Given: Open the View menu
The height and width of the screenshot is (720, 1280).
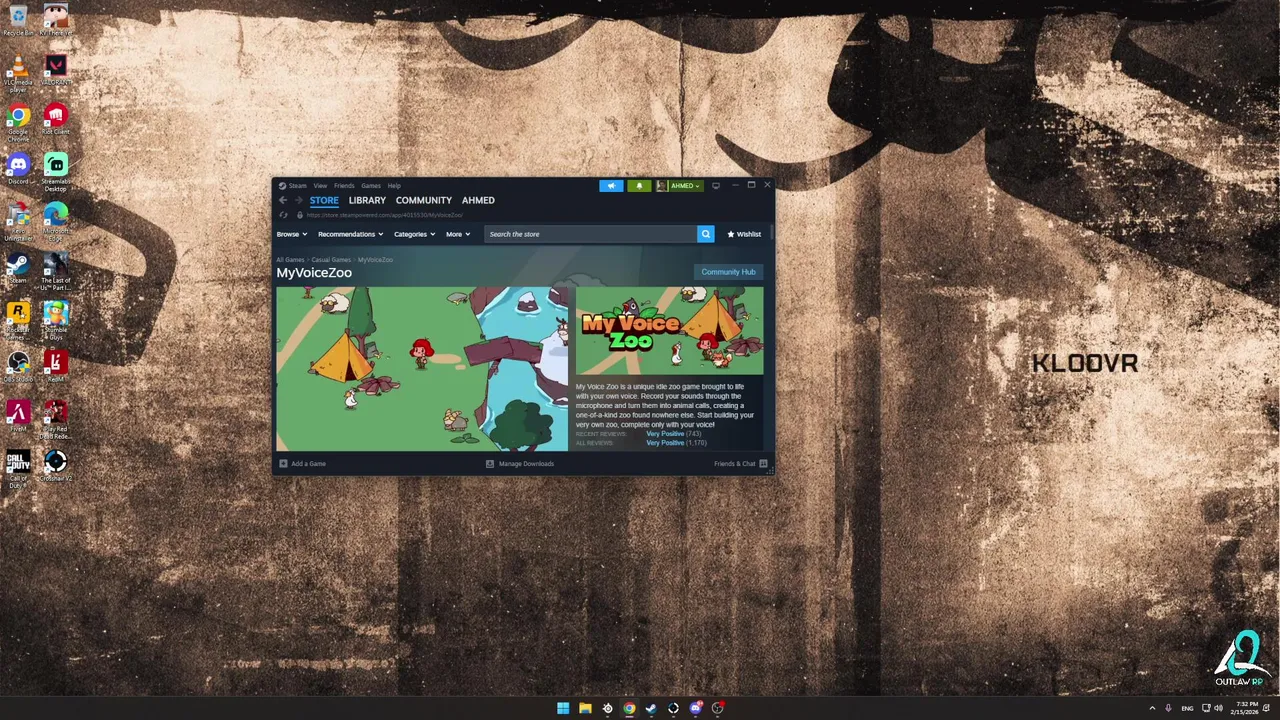Looking at the screenshot, I should pyautogui.click(x=320, y=186).
